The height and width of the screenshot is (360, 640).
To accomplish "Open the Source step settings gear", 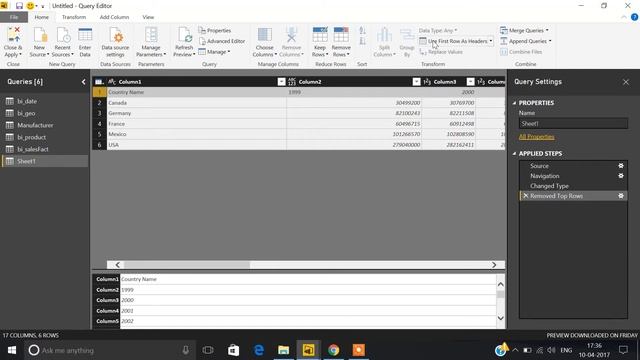I will [x=621, y=166].
